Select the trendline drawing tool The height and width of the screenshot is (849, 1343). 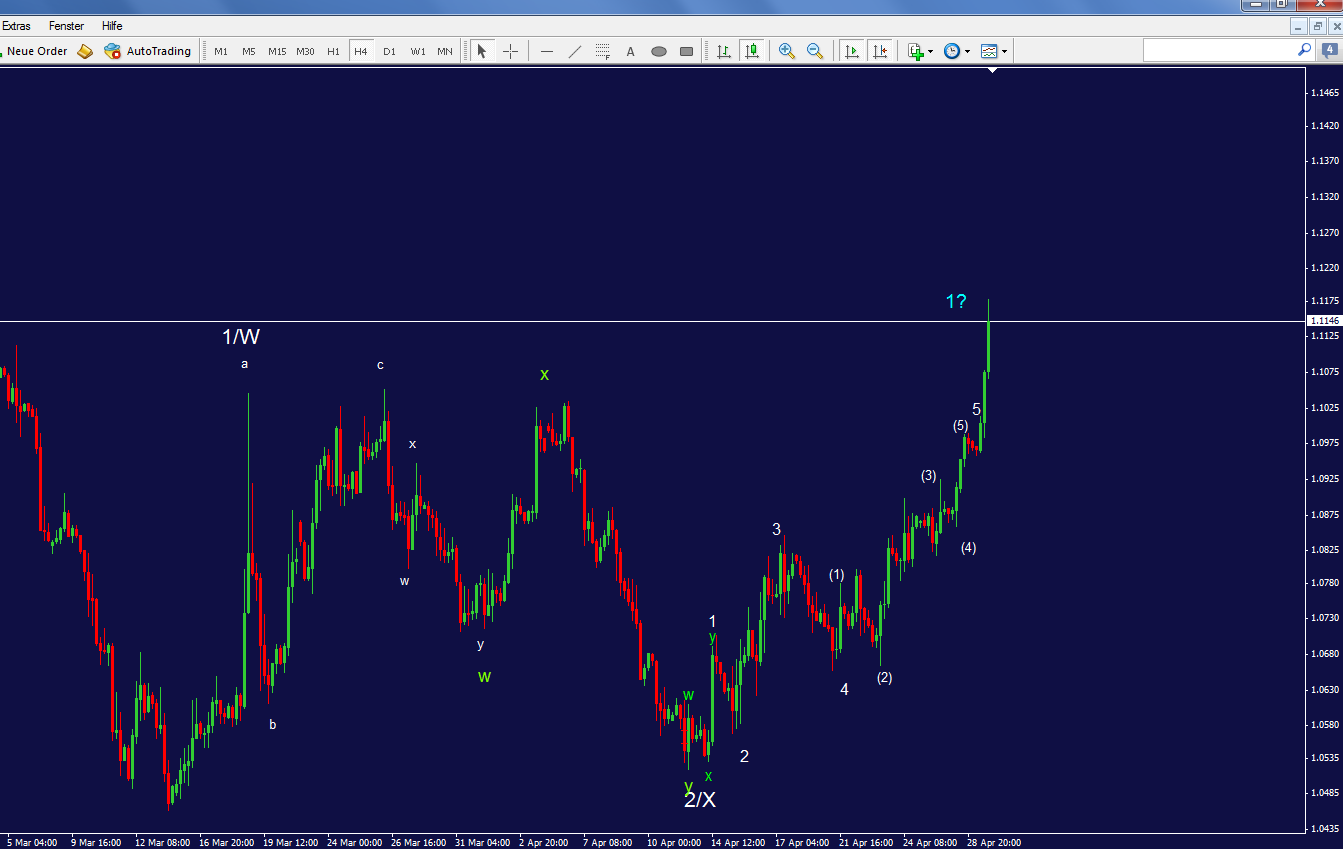(x=573, y=51)
